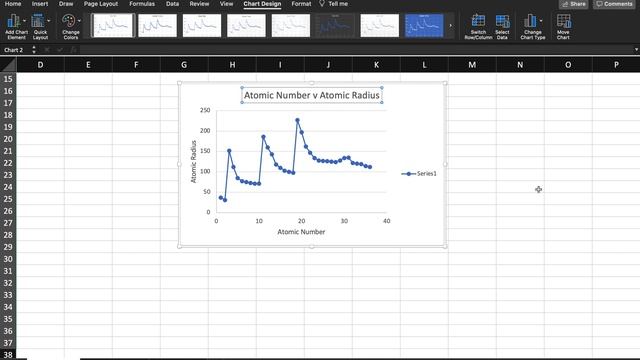Expand the Change Colors arrow
The image size is (640, 360).
point(79,21)
